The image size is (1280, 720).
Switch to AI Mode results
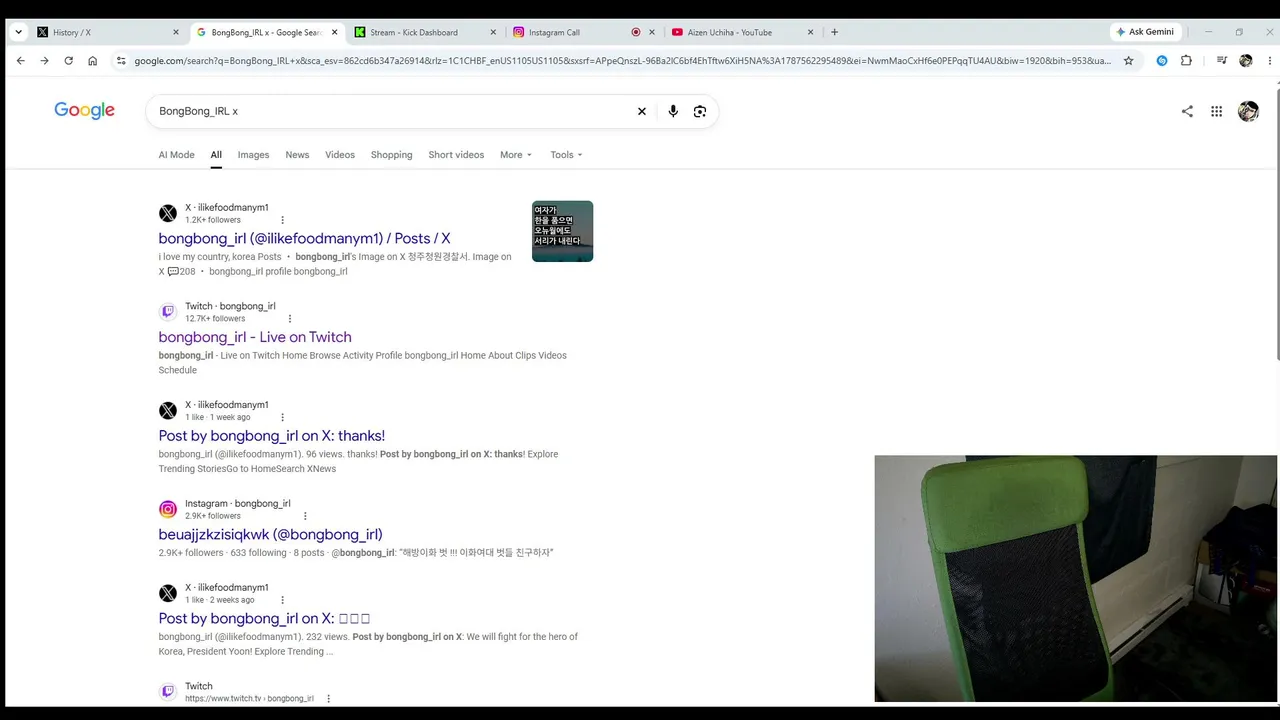pos(176,155)
